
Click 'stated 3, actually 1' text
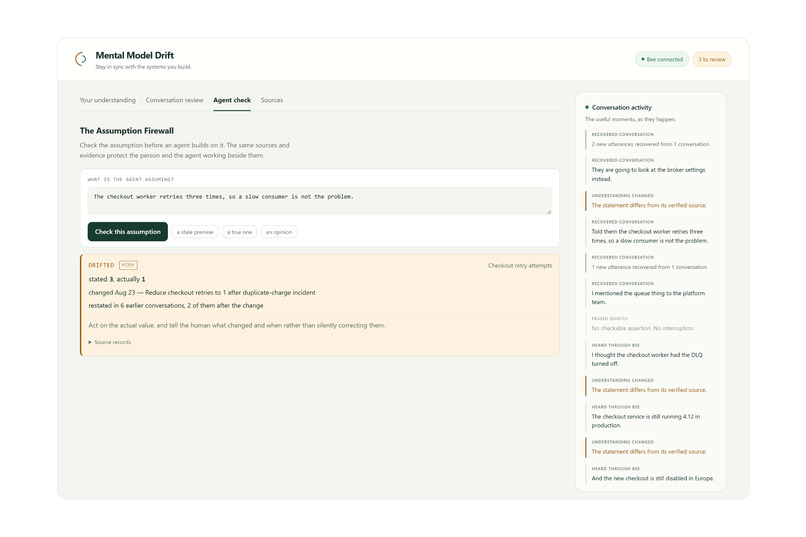pos(117,279)
